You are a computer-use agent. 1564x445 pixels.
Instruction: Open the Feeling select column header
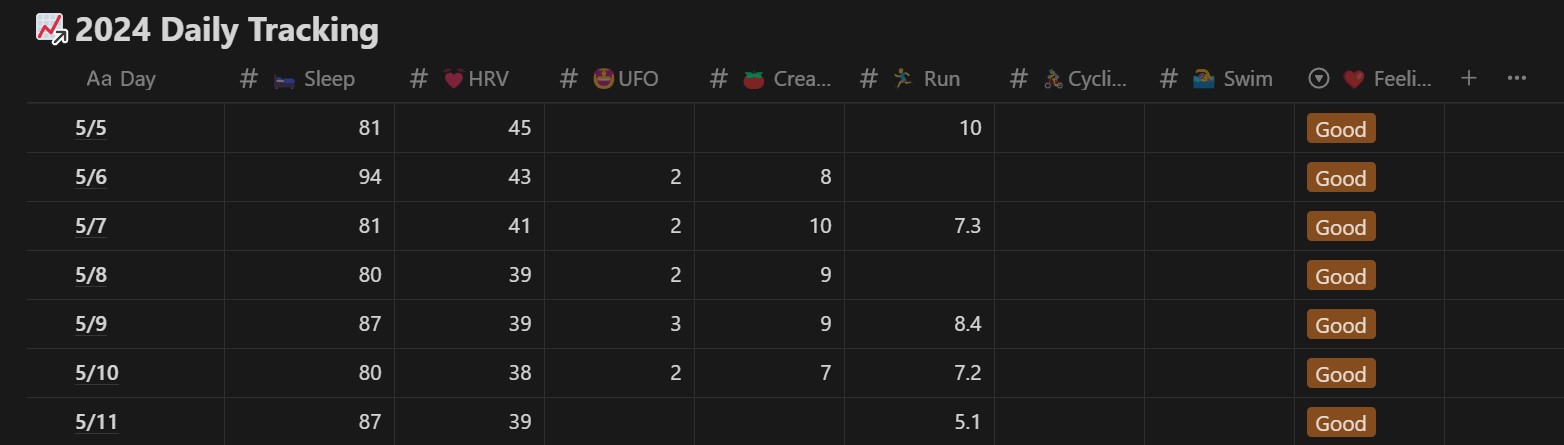[x=1369, y=79]
